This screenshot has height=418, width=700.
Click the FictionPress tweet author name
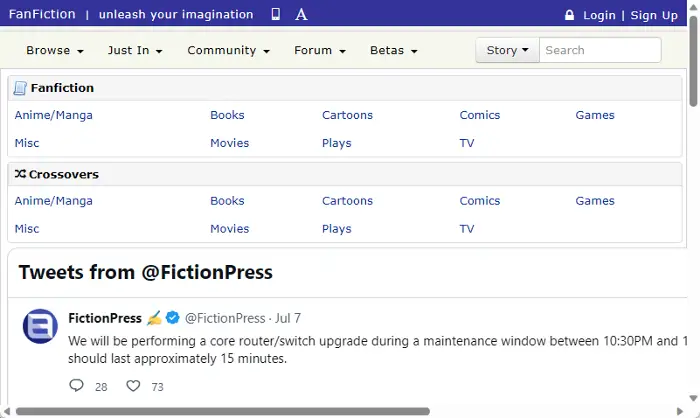[x=105, y=318]
